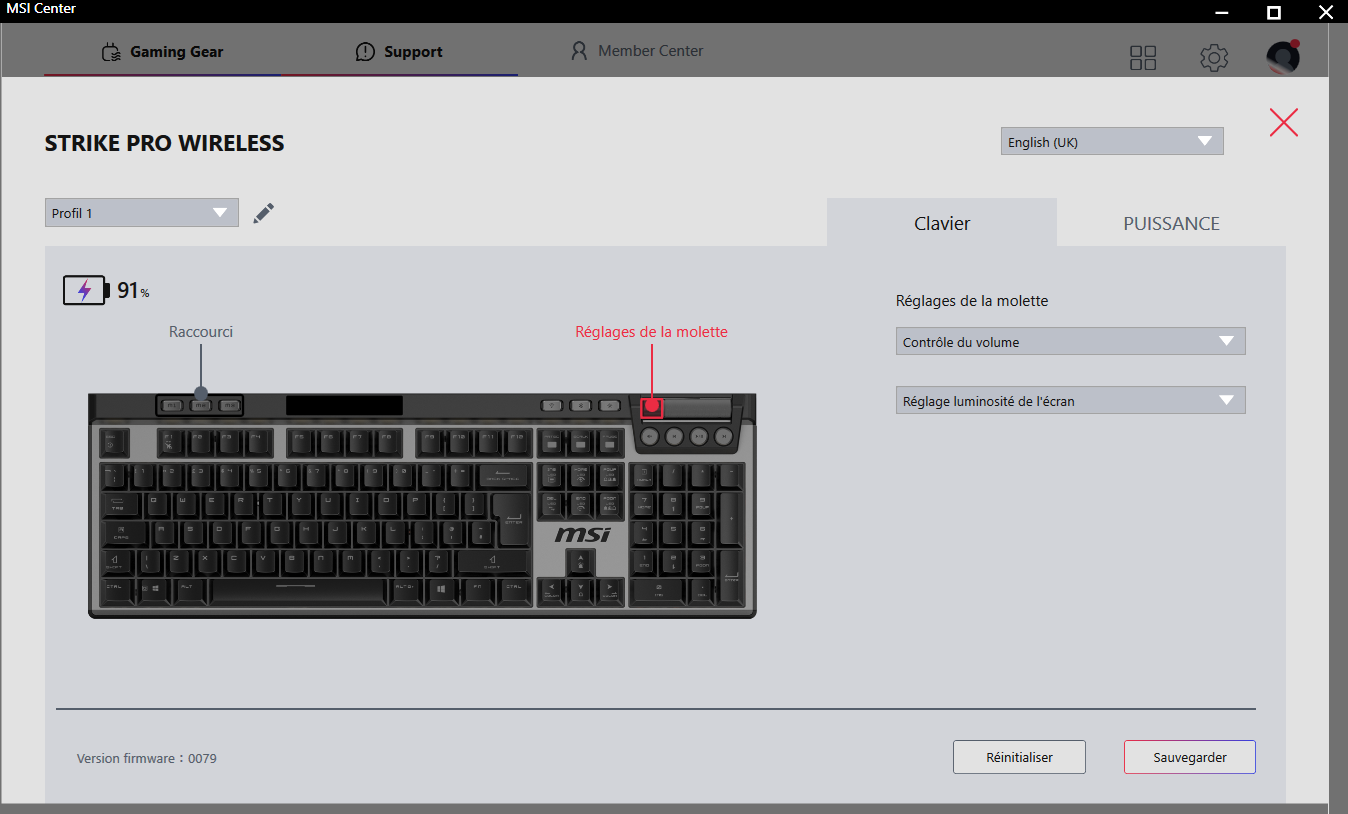Click the M1 macro key on the keyboard
Viewport: 1348px width, 814px height.
pyautogui.click(x=172, y=405)
